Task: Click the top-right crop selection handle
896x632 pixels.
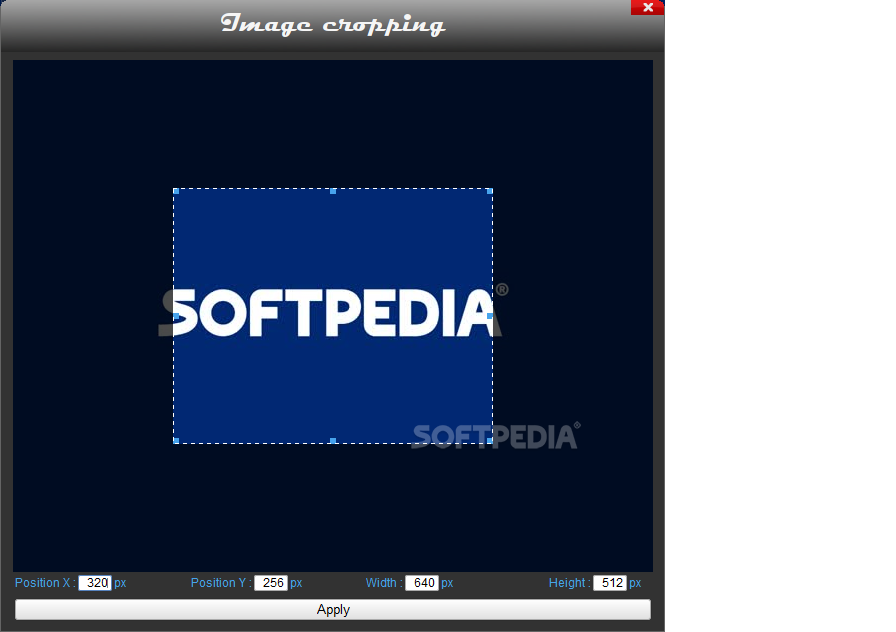Action: tap(490, 191)
